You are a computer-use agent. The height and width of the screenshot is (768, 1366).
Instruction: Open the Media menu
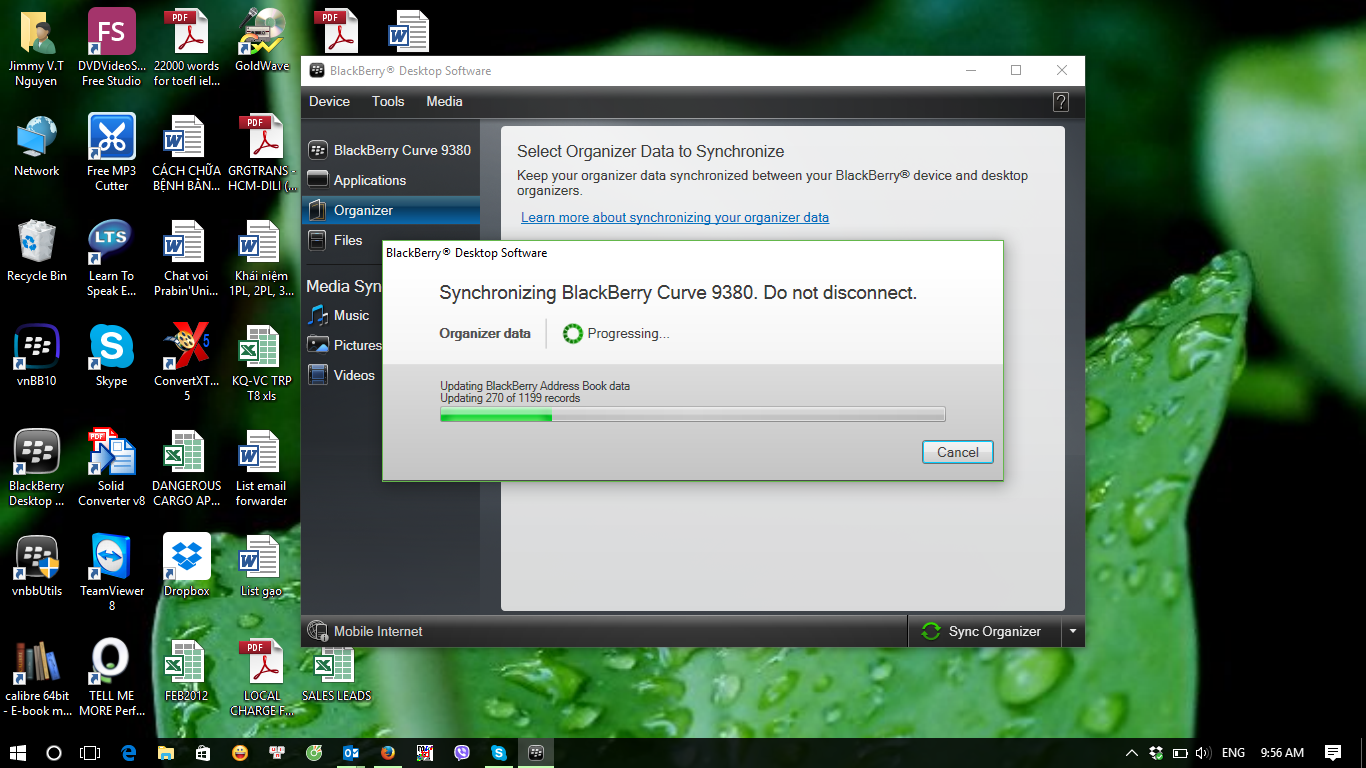coord(444,101)
